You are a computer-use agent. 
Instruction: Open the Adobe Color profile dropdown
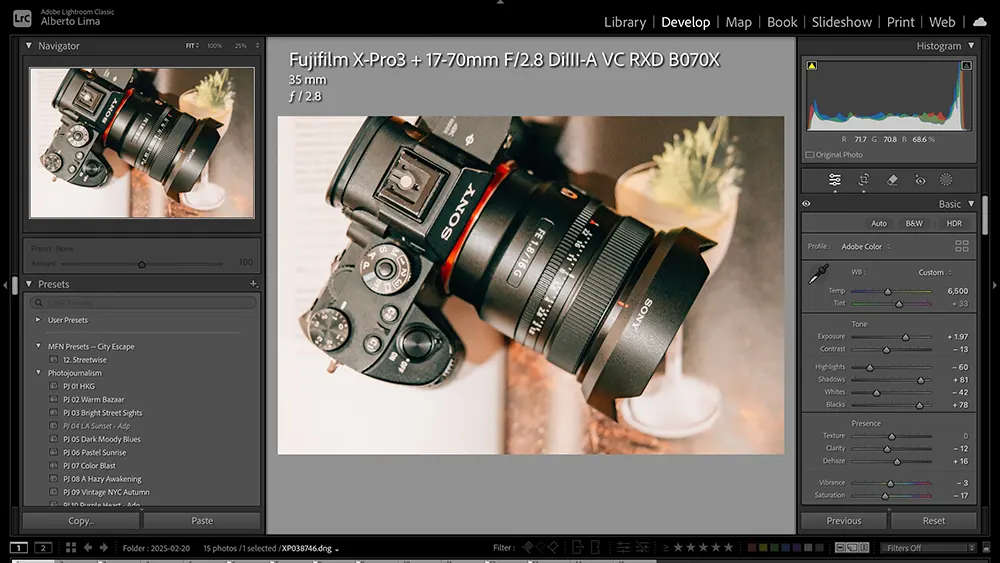click(x=865, y=247)
